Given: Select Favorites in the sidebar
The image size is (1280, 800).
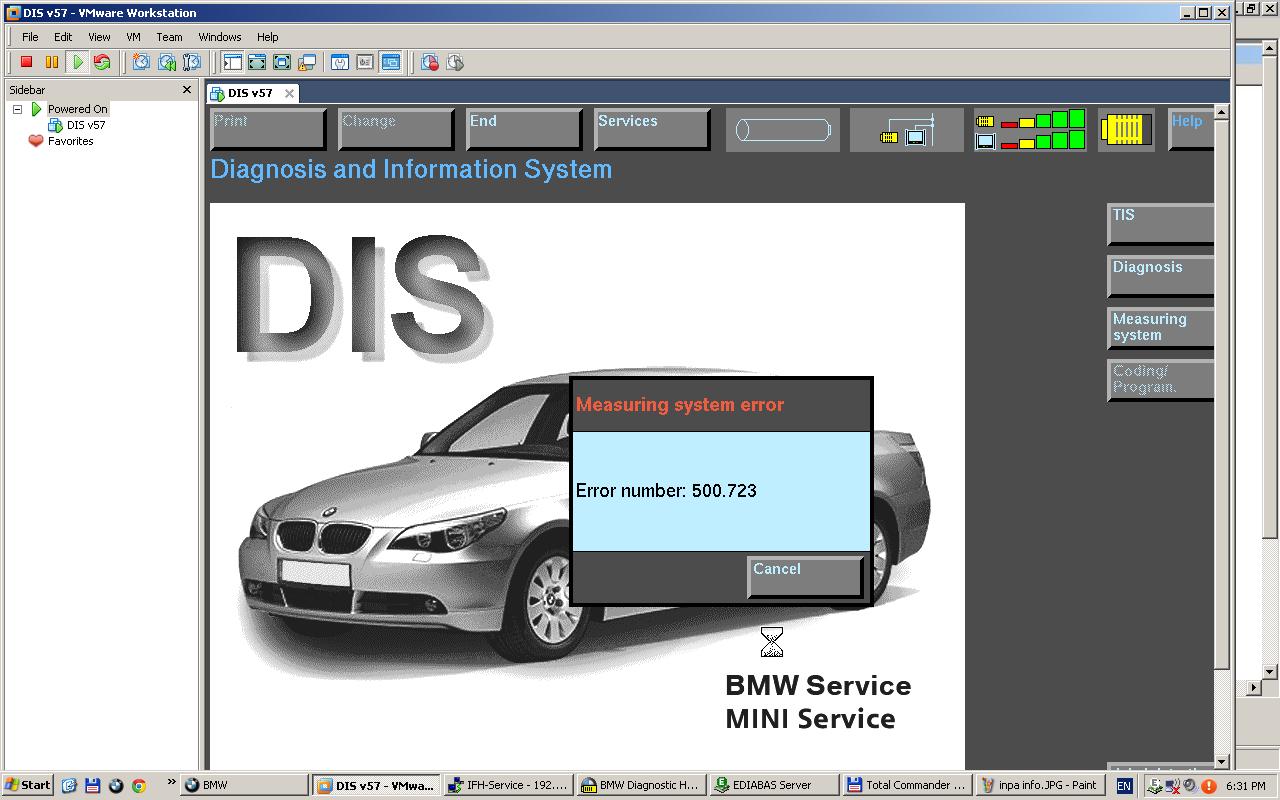Looking at the screenshot, I should pos(71,141).
